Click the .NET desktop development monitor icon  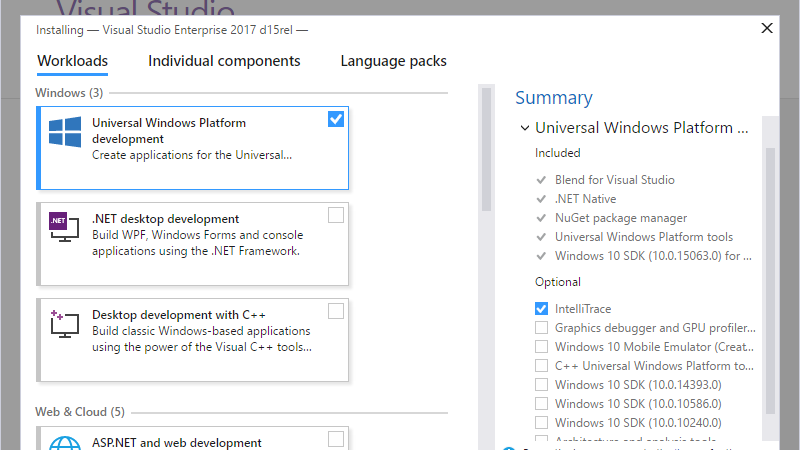pos(64,227)
